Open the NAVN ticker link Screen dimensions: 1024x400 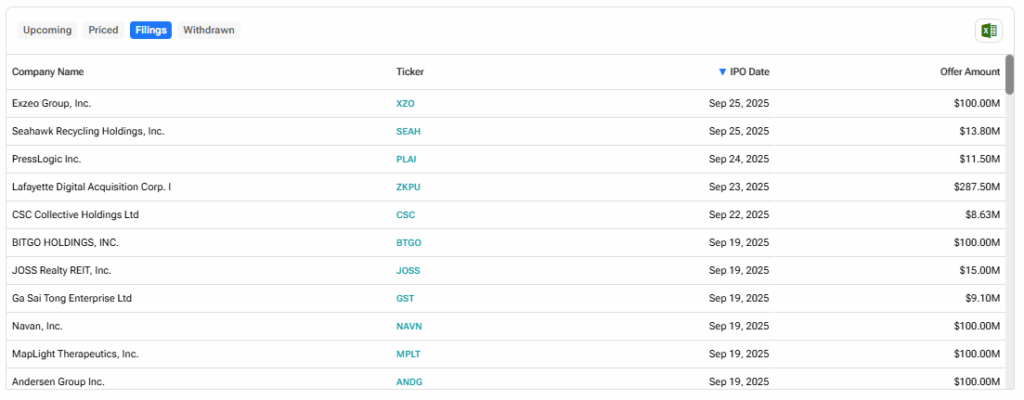tap(409, 326)
